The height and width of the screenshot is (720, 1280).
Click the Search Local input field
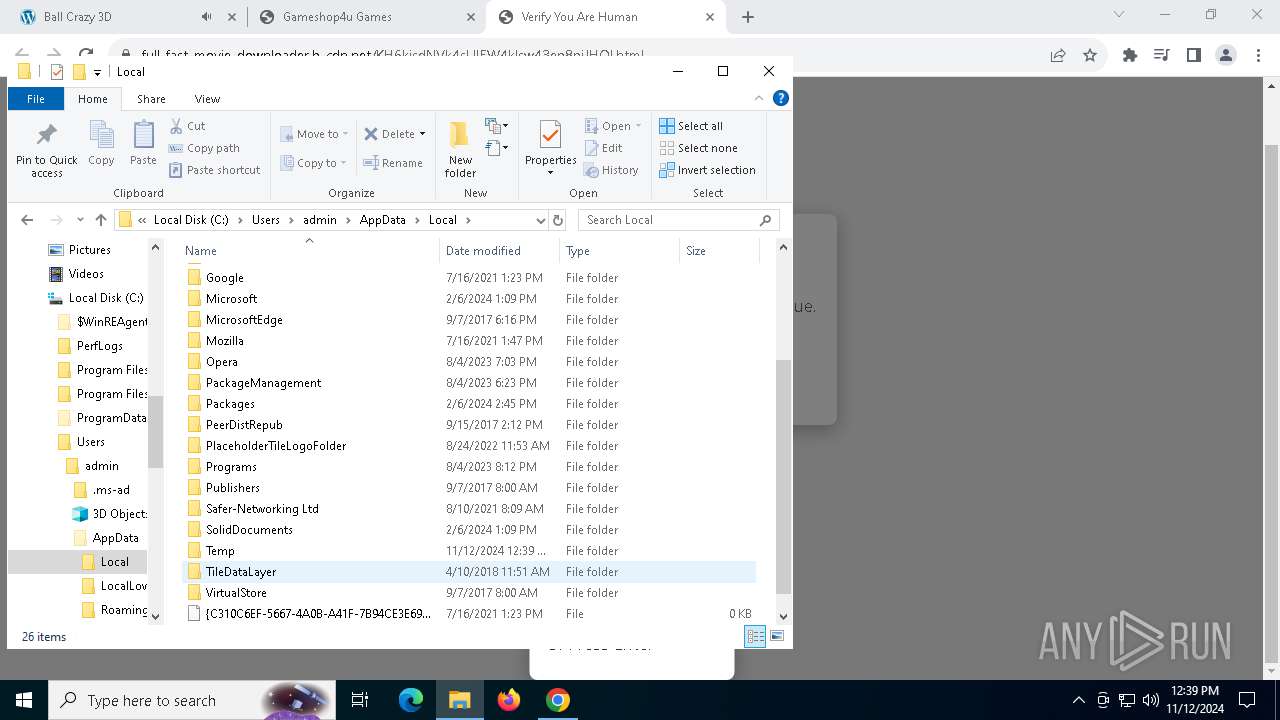coord(670,220)
